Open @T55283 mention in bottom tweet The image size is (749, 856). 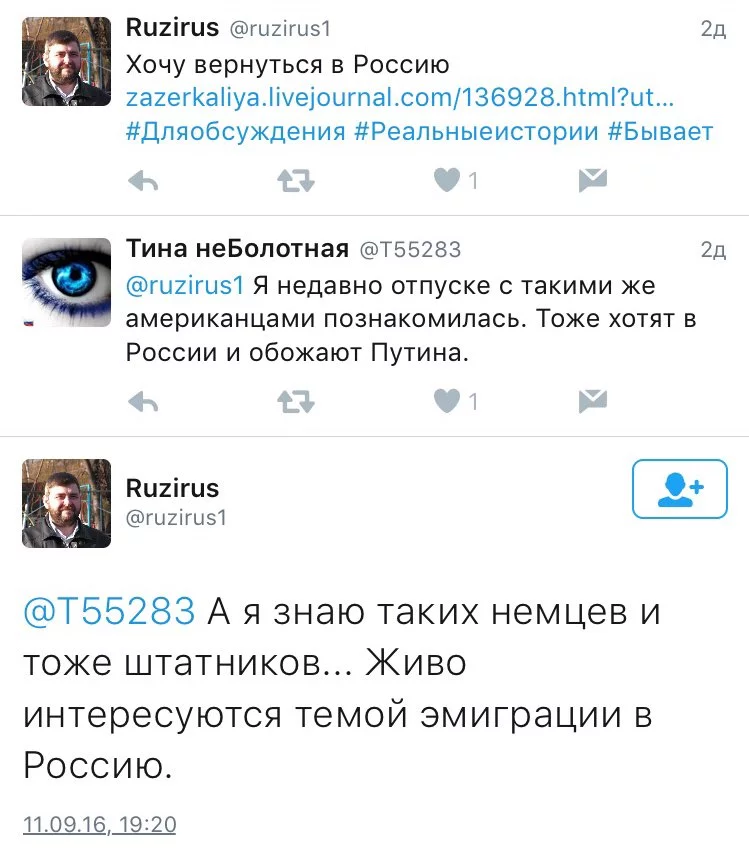[109, 611]
